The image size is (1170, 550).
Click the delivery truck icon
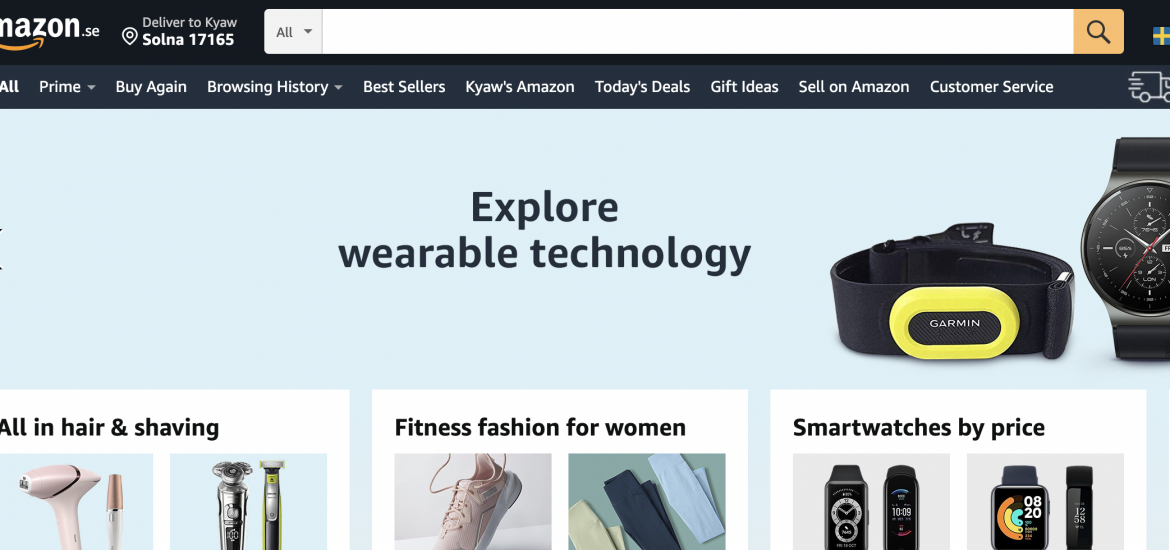click(x=1149, y=87)
